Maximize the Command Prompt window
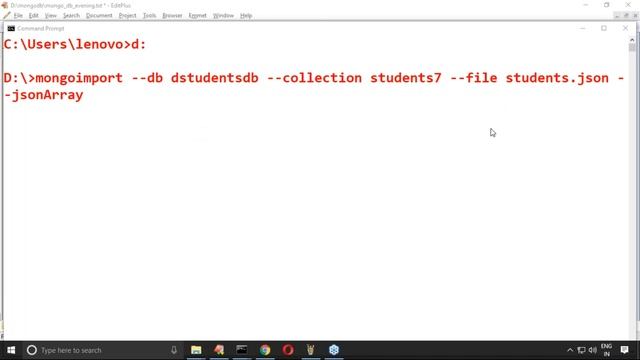This screenshot has height=360, width=640. (604, 28)
